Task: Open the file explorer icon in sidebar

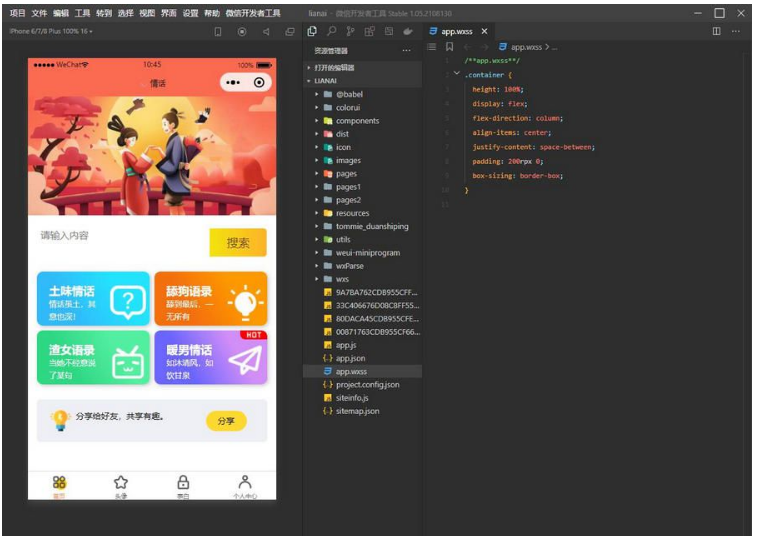Action: pyautogui.click(x=312, y=31)
